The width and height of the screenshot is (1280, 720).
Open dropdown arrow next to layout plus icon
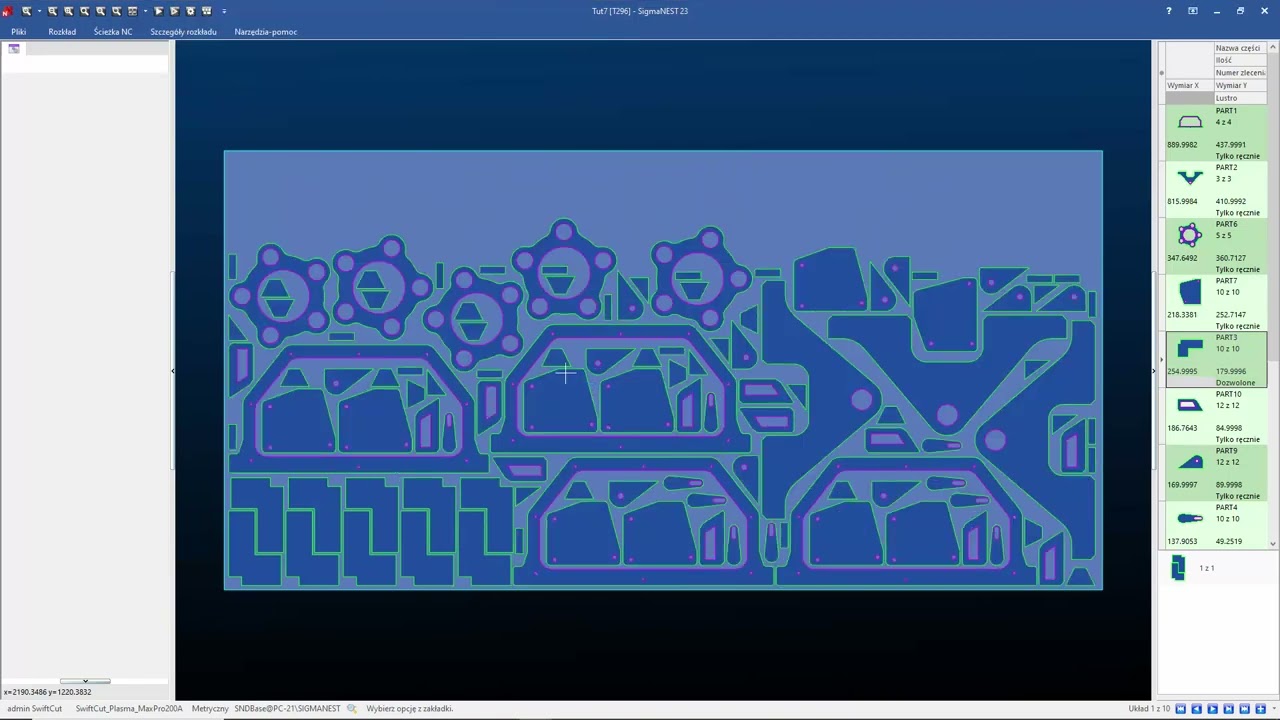tap(1274, 708)
